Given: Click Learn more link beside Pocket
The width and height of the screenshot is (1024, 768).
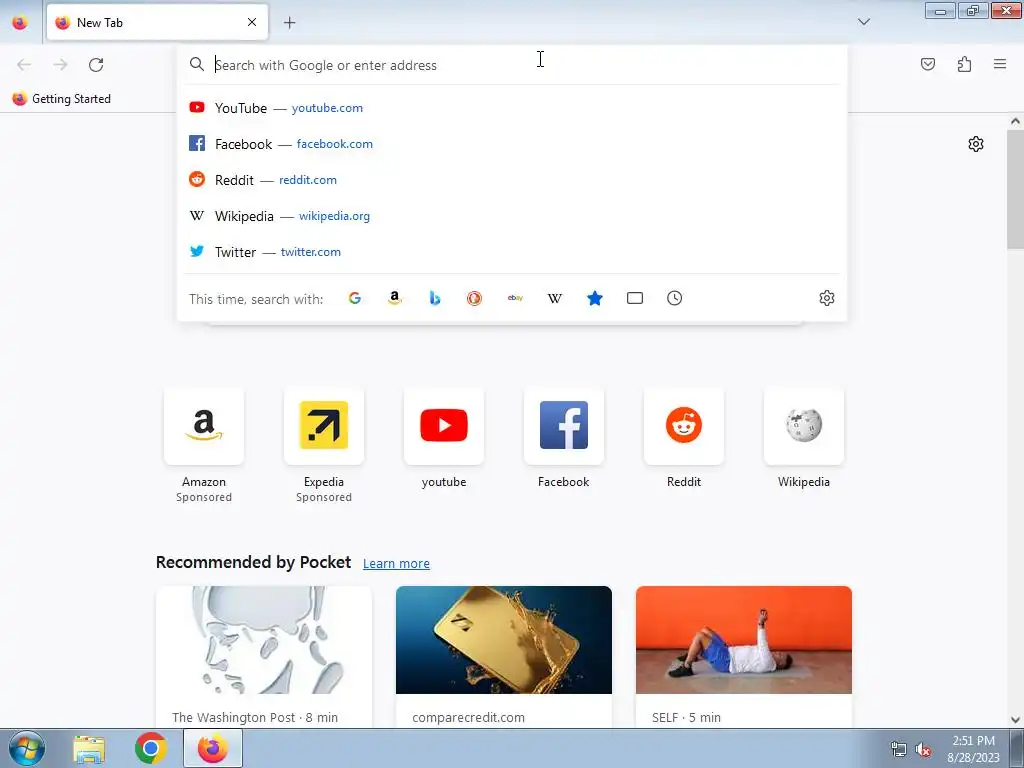Looking at the screenshot, I should (396, 564).
